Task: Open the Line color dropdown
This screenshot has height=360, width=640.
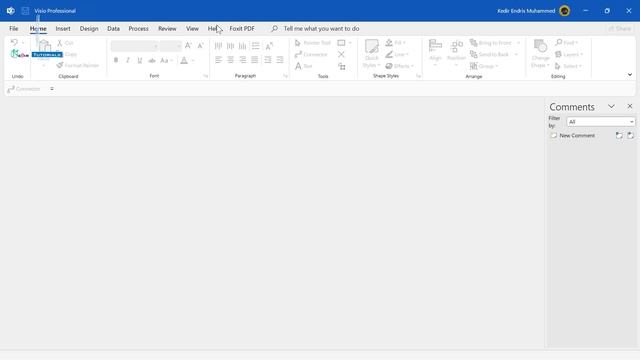Action: click(397, 54)
